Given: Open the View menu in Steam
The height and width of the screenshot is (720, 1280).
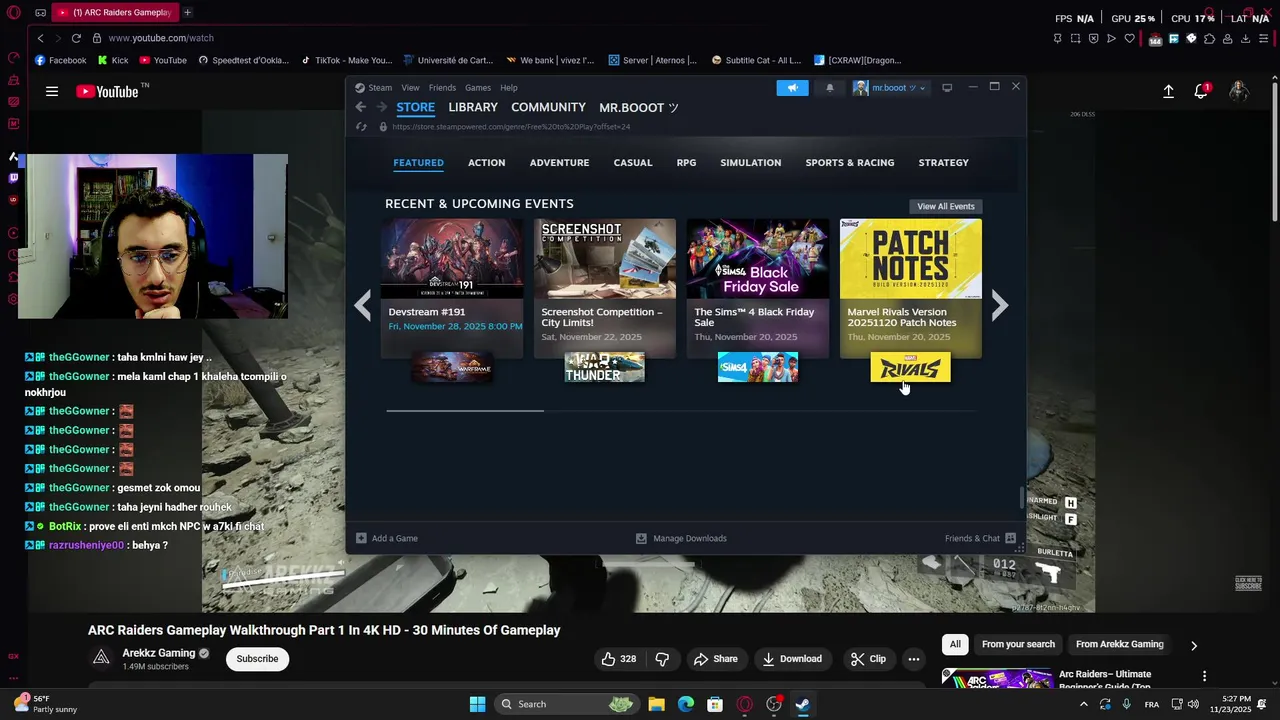Looking at the screenshot, I should point(410,88).
